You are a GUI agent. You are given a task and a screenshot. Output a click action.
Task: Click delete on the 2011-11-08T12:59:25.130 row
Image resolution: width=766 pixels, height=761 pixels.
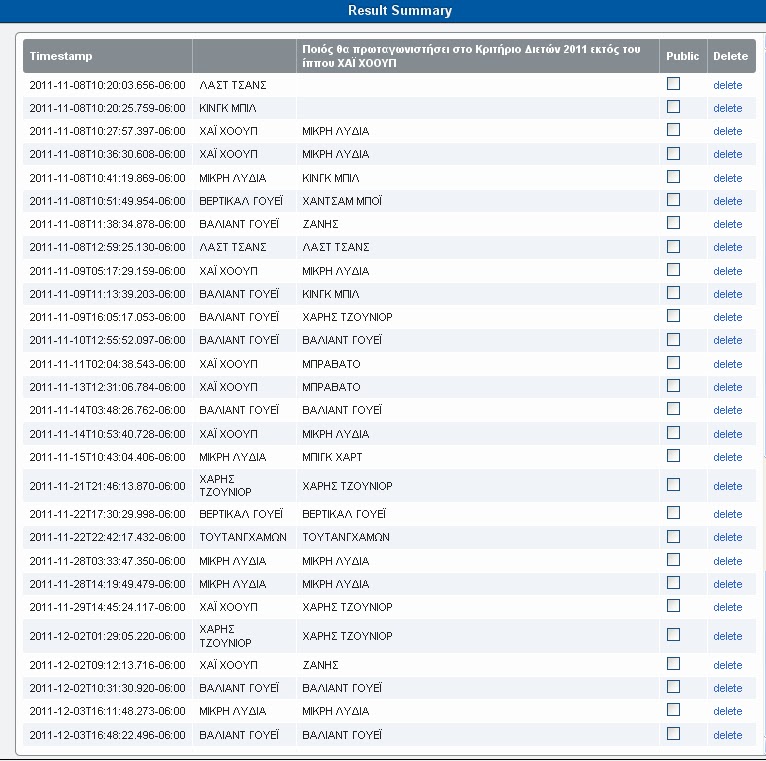[727, 248]
